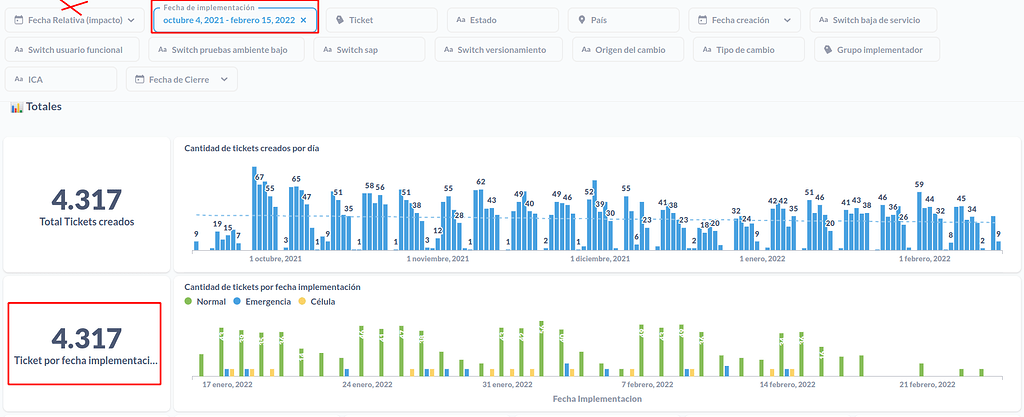Screen dimensions: 1024x417
Task: Clear the Fecha de implementación date range
Action: (x=303, y=20)
